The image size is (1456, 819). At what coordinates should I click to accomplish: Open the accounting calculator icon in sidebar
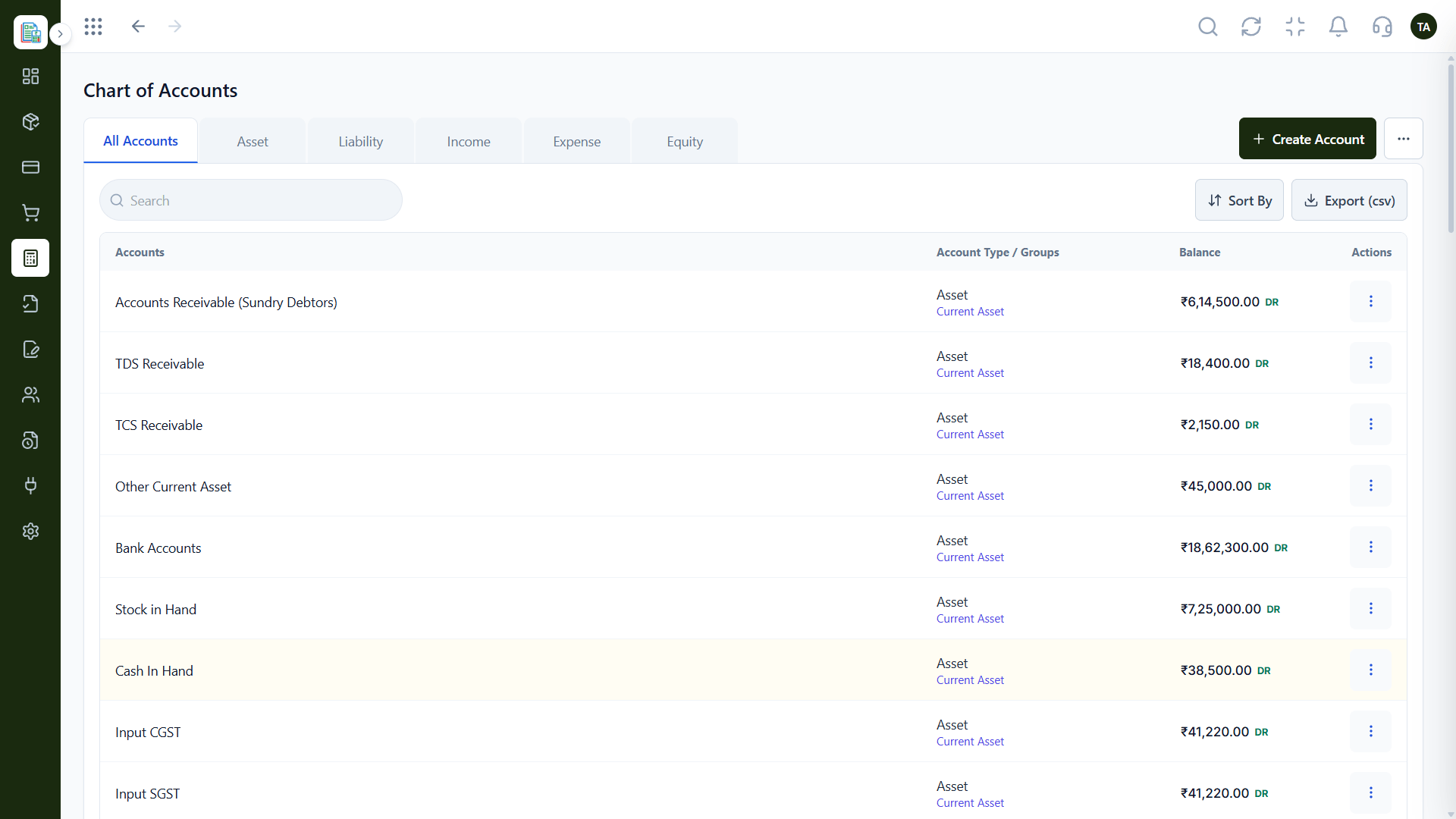tap(30, 258)
